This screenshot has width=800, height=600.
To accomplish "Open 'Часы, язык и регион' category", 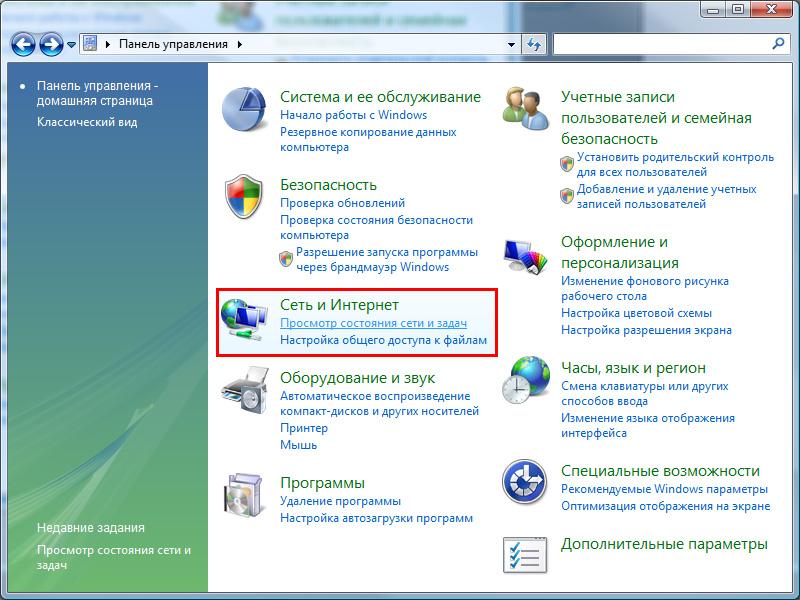I will coord(633,367).
